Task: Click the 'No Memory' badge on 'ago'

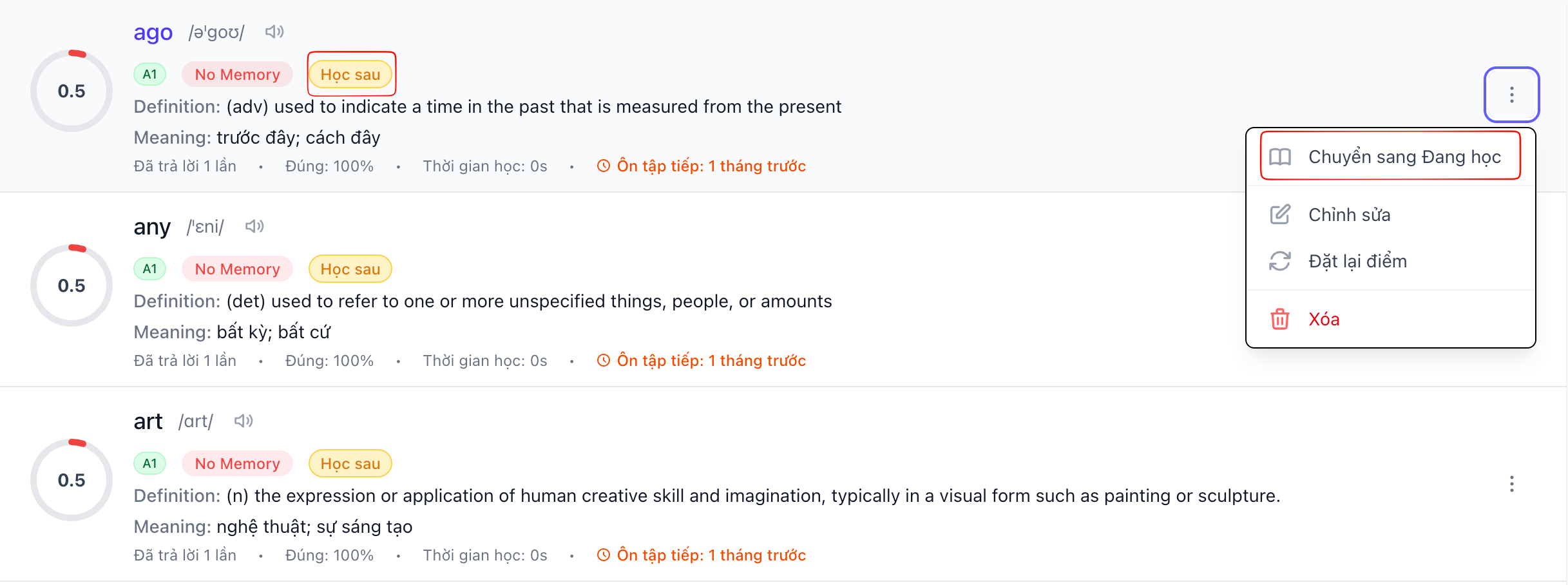Action: tap(237, 75)
